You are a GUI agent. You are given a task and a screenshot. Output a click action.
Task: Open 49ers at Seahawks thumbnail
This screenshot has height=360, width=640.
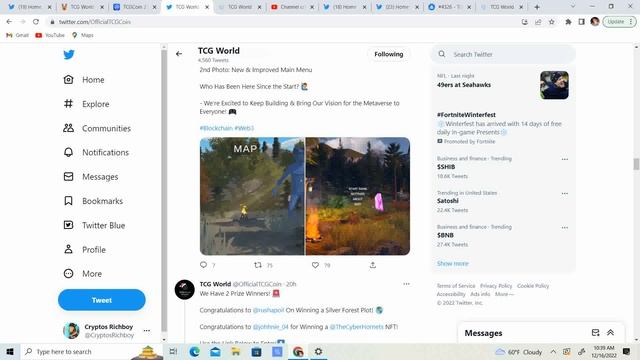554,85
